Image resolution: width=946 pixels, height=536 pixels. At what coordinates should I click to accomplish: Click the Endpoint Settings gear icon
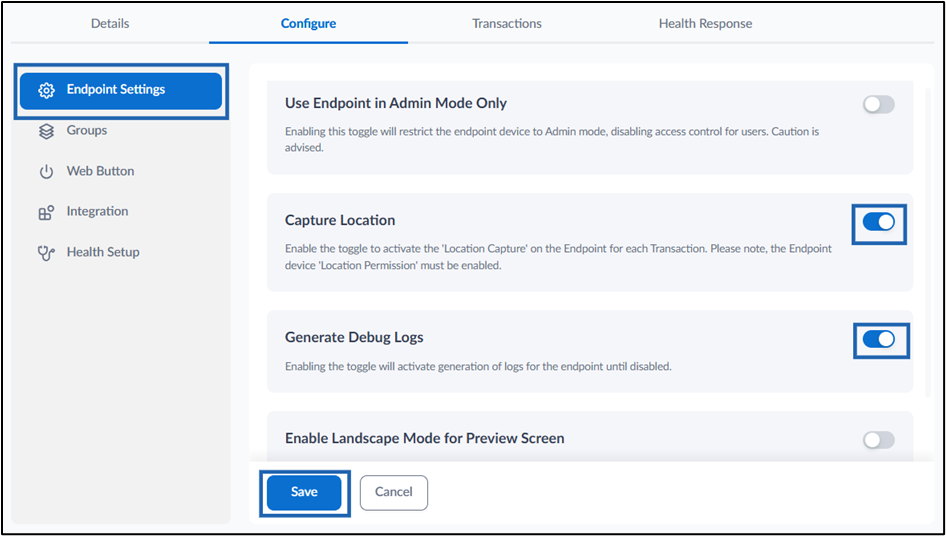pyautogui.click(x=46, y=91)
